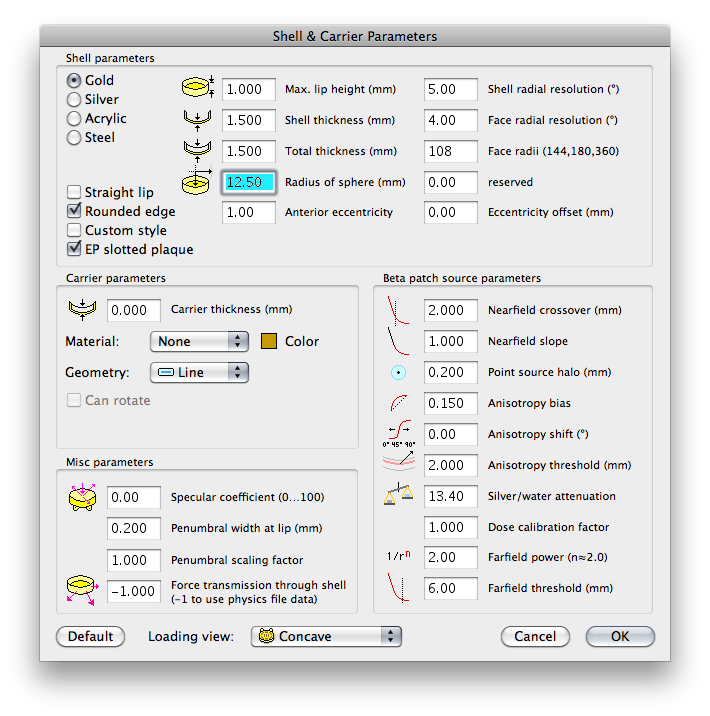Uncheck EP slotted plaque option

point(74,249)
